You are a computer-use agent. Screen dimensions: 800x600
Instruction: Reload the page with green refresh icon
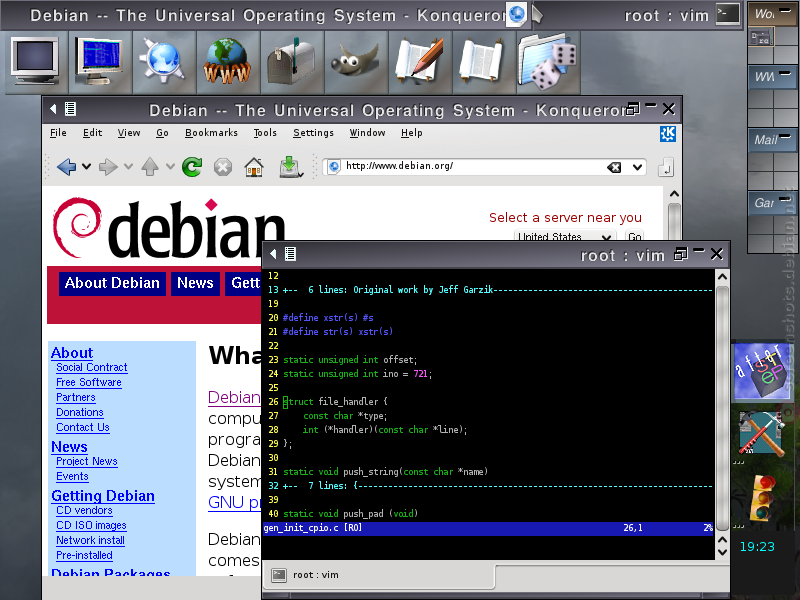[x=192, y=166]
